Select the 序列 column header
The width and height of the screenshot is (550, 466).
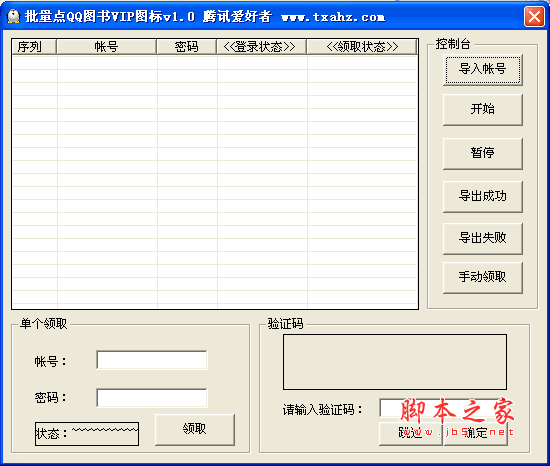tap(34, 47)
